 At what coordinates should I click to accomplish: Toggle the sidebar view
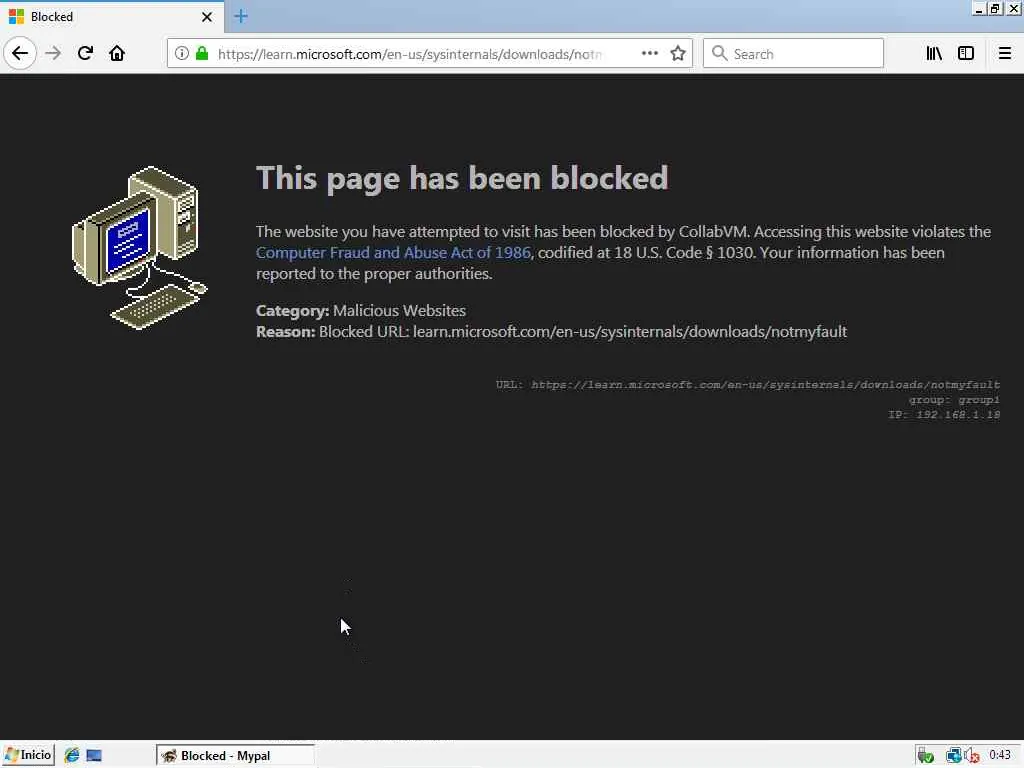pos(966,54)
